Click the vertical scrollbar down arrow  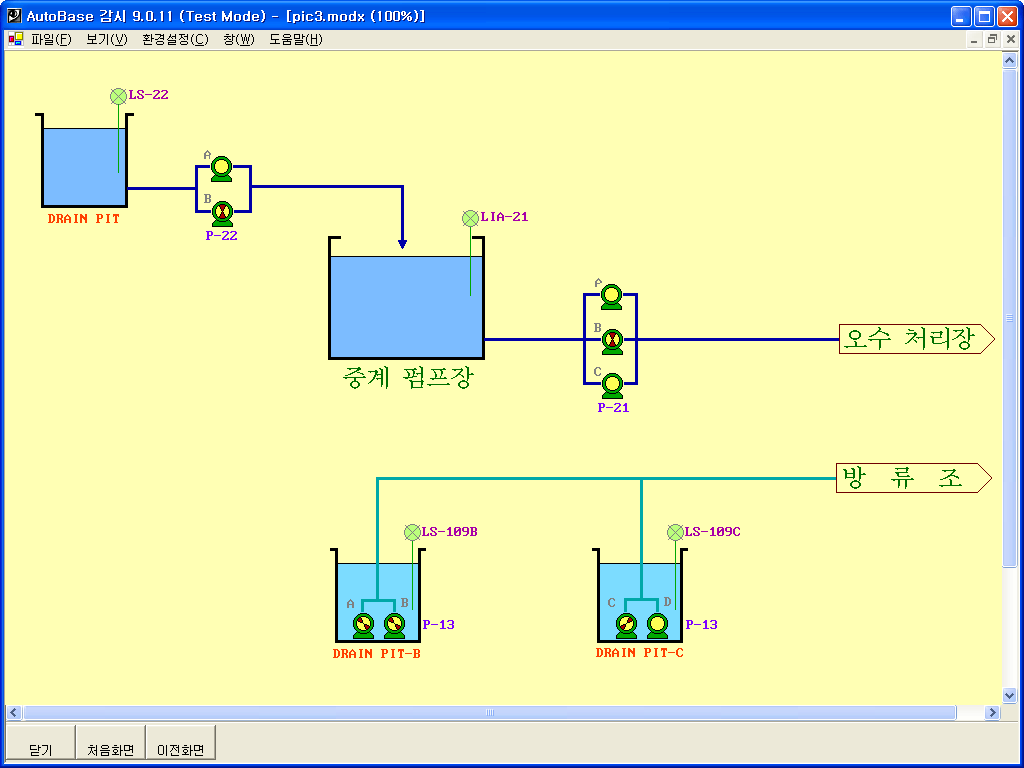[1009, 695]
